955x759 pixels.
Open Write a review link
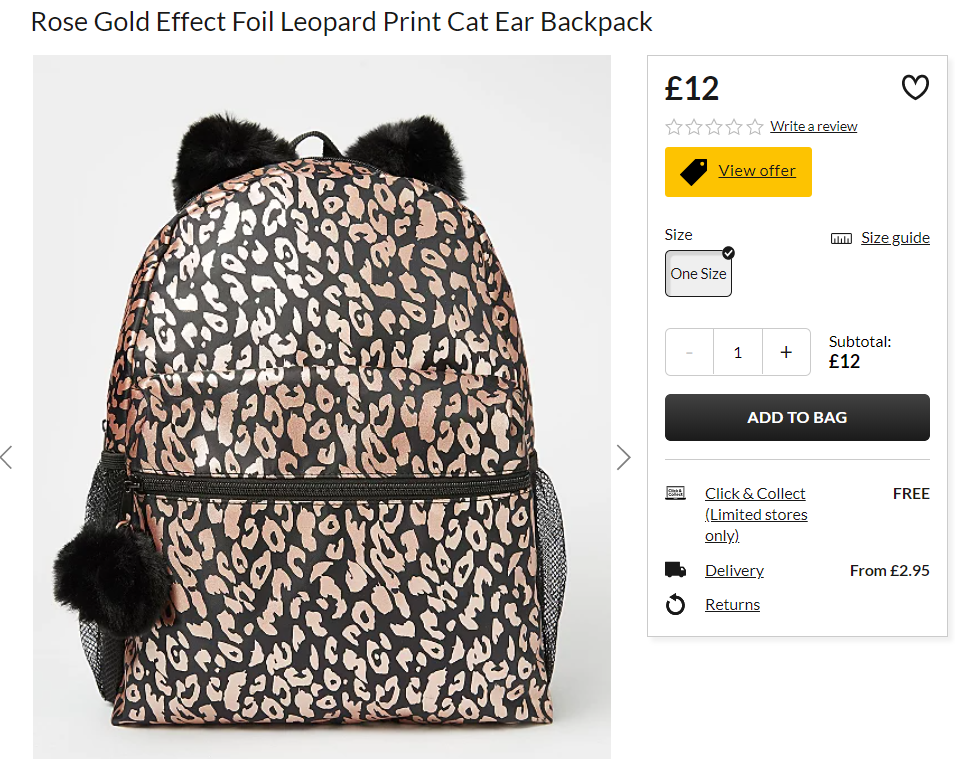tap(814, 126)
